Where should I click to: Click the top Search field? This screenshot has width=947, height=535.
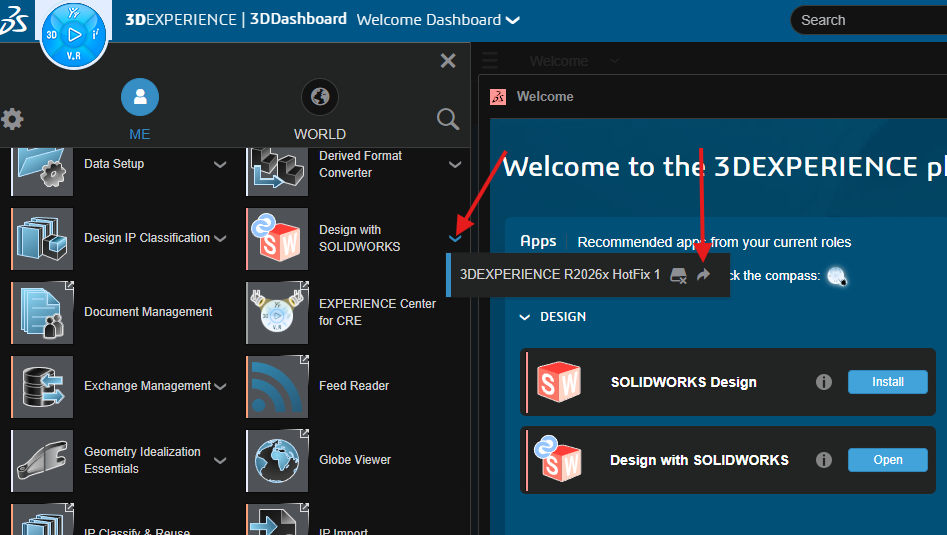coord(870,20)
